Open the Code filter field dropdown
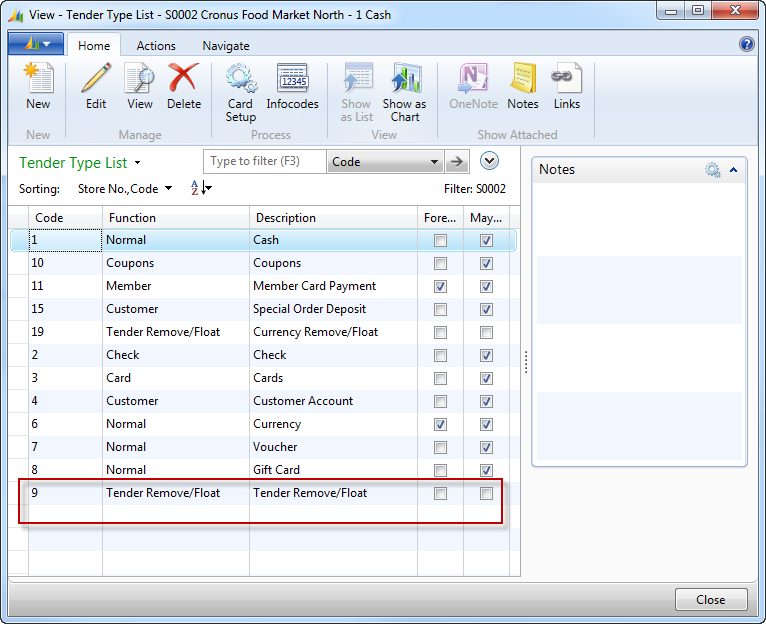Screen dimensions: 766x624 click(434, 162)
